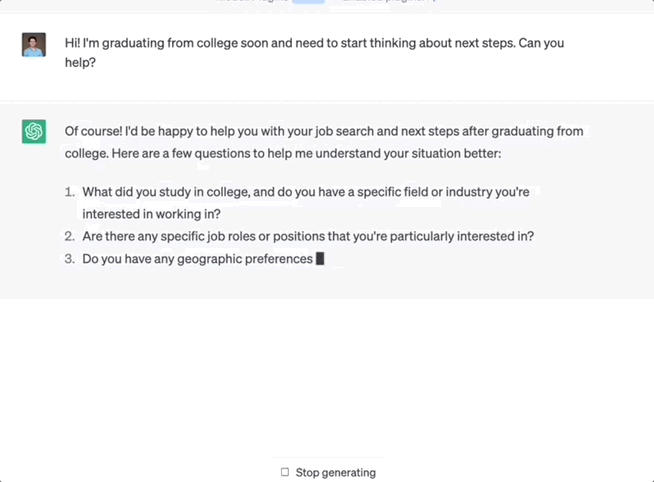Click the list number "3." marker
Screen dimensions: 654x482
(70, 259)
